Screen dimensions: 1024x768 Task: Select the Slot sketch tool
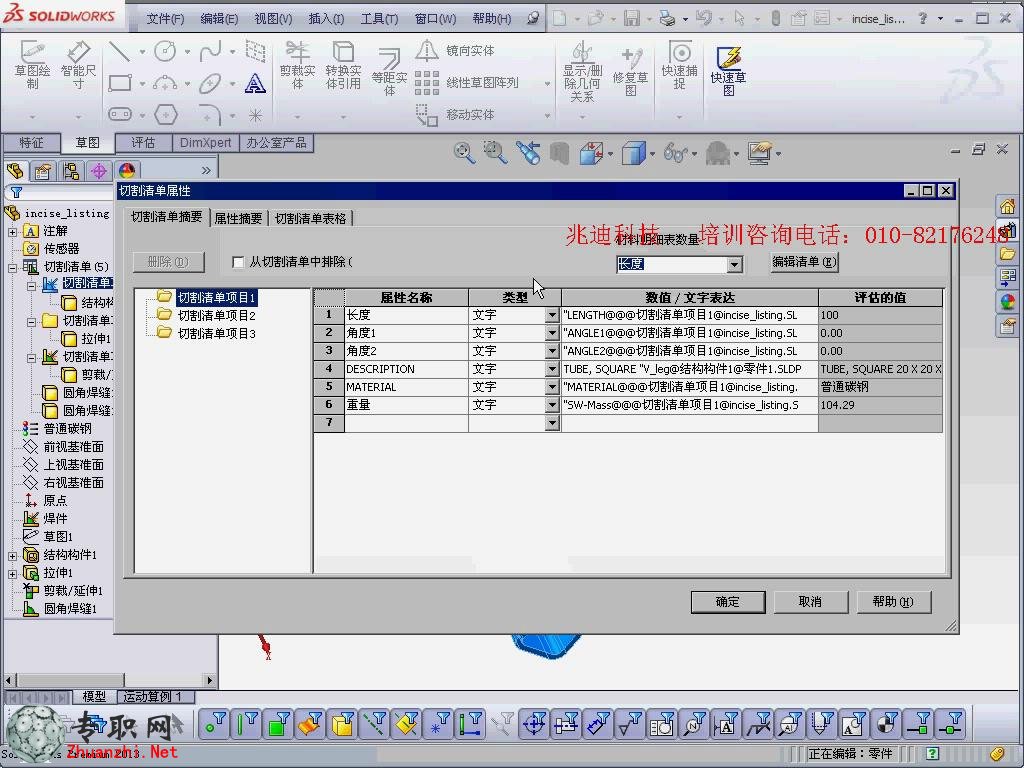point(120,115)
